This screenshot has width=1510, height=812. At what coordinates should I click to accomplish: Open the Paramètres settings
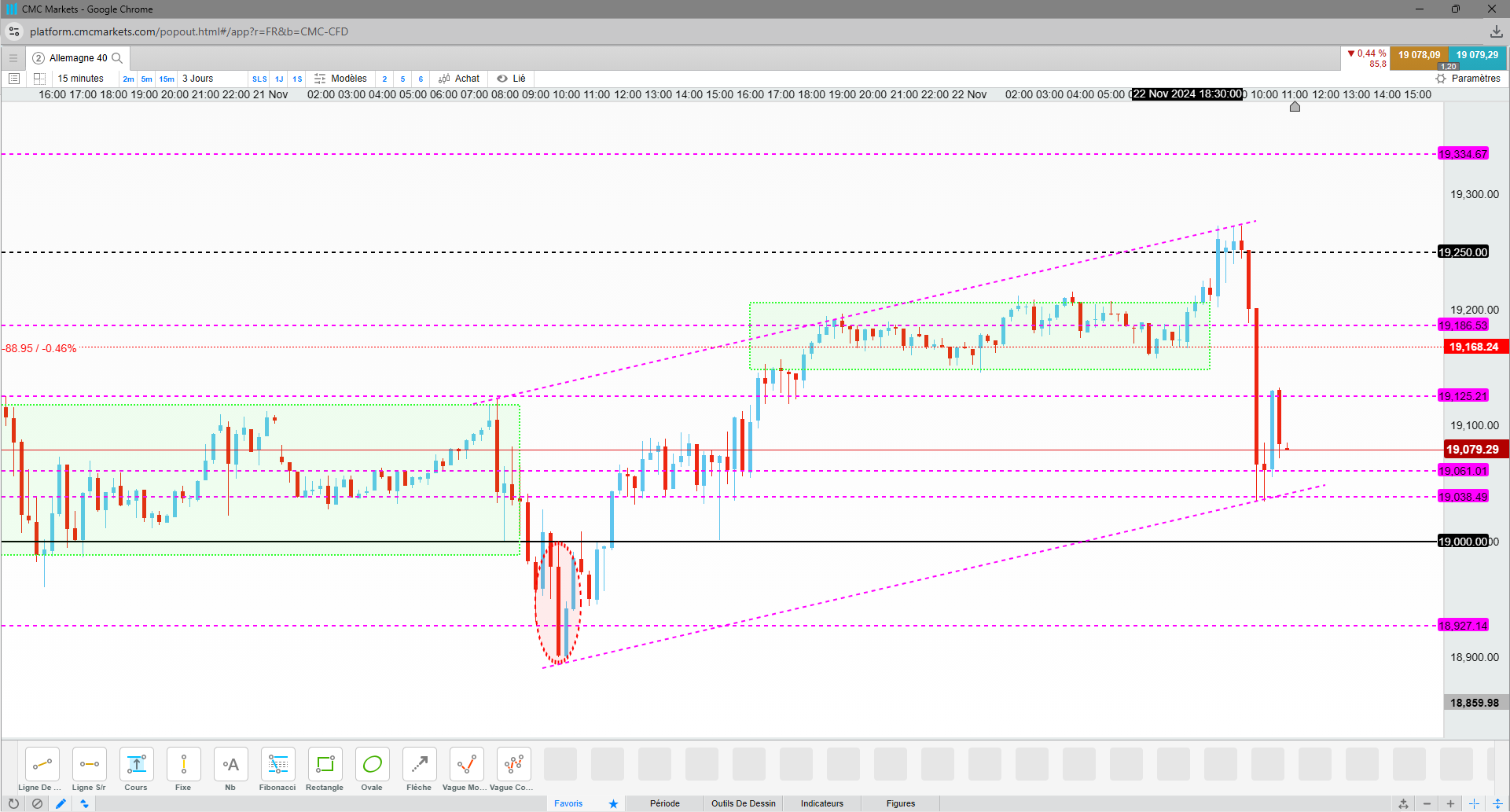(1468, 79)
